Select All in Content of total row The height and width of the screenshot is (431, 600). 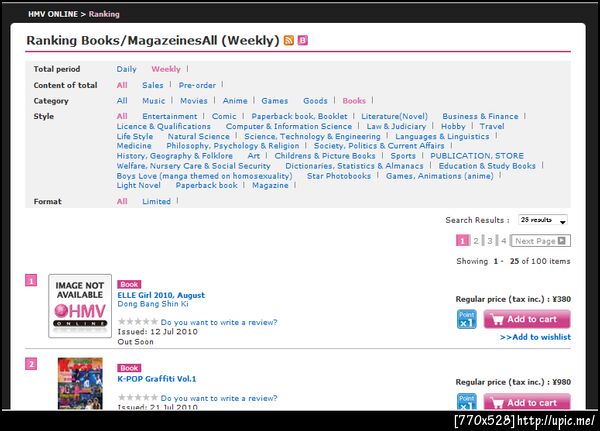click(x=122, y=85)
